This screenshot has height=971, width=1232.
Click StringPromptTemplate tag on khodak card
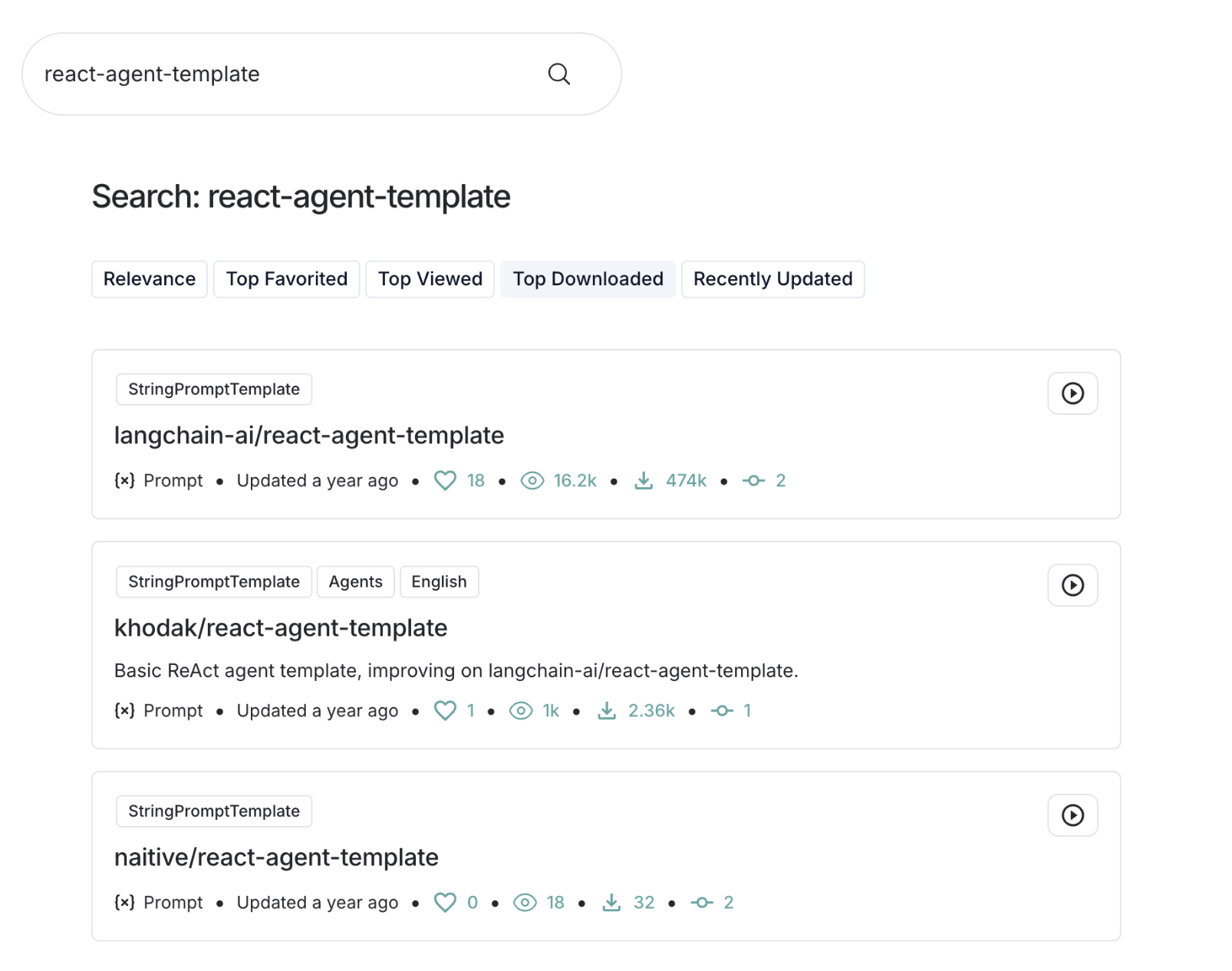pyautogui.click(x=214, y=582)
